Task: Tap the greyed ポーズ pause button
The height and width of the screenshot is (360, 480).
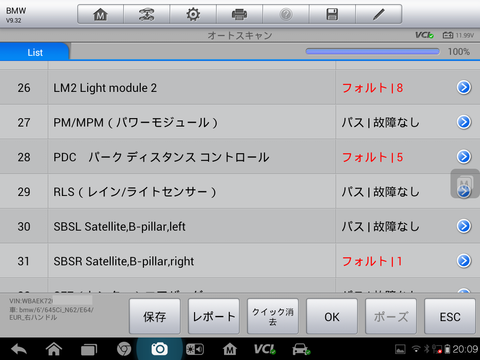Action: (x=391, y=316)
